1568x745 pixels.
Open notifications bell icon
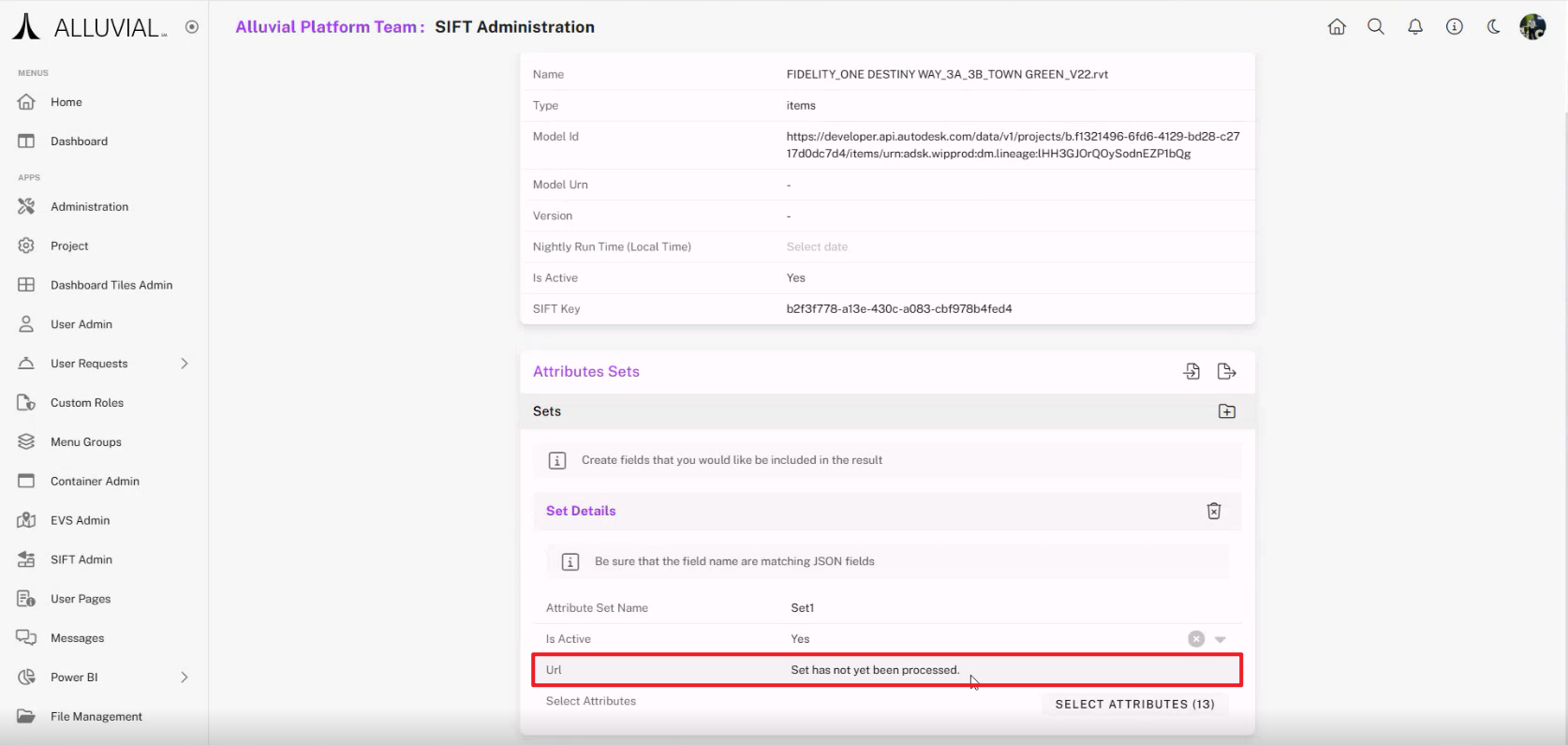tap(1415, 27)
